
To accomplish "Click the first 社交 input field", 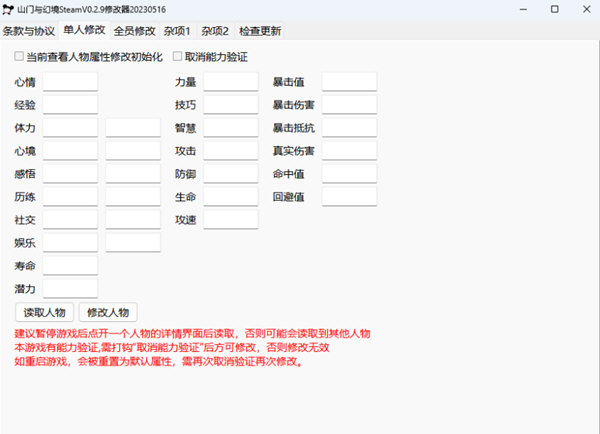I will tap(70, 219).
